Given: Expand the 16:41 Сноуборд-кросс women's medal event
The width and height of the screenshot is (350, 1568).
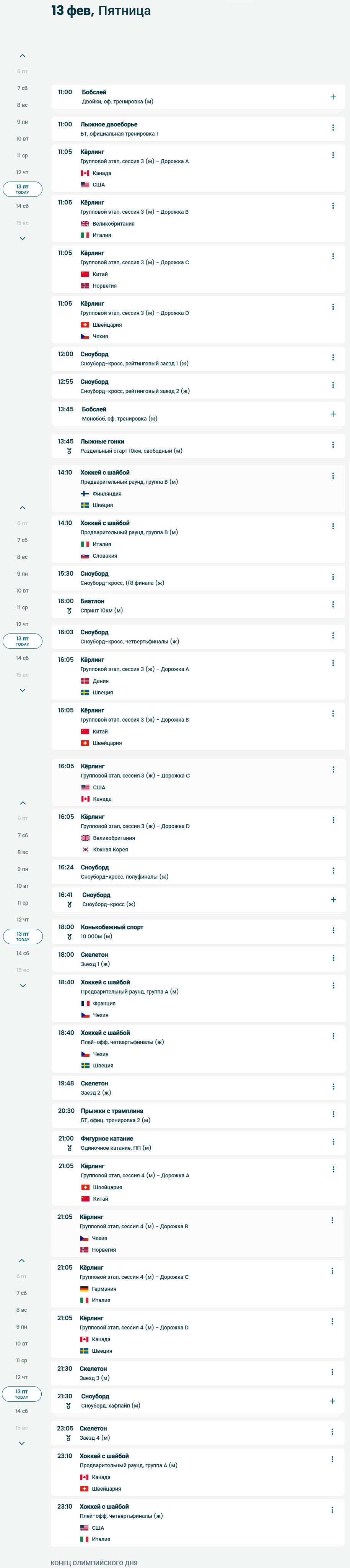Looking at the screenshot, I should point(333,900).
